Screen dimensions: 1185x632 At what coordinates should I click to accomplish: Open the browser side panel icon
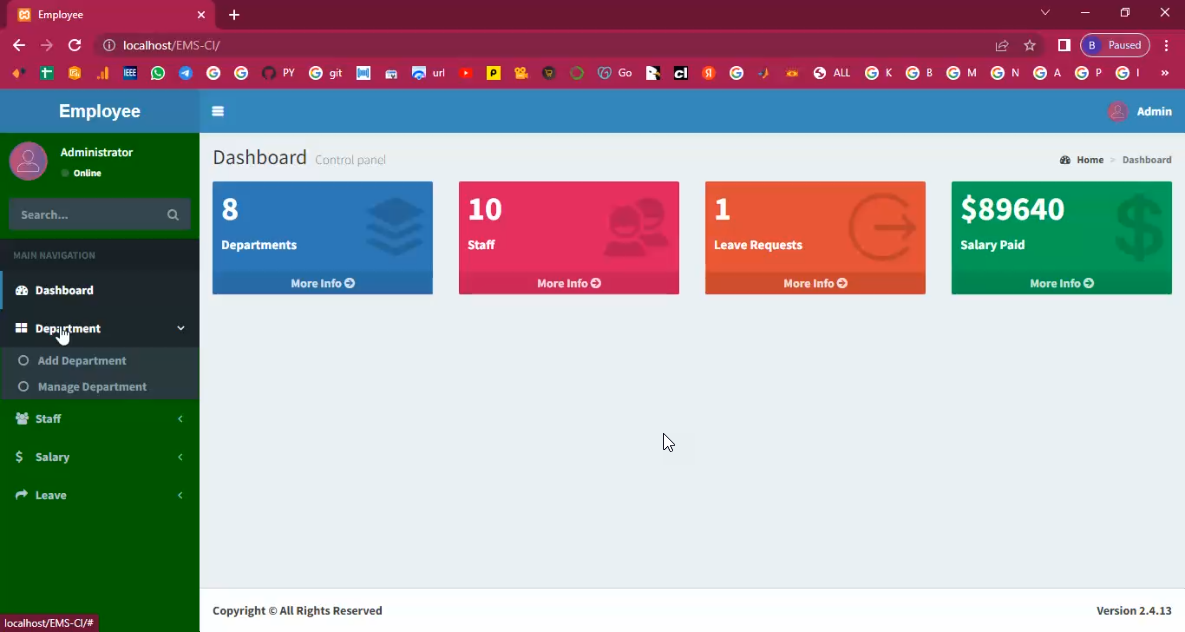click(x=1064, y=45)
